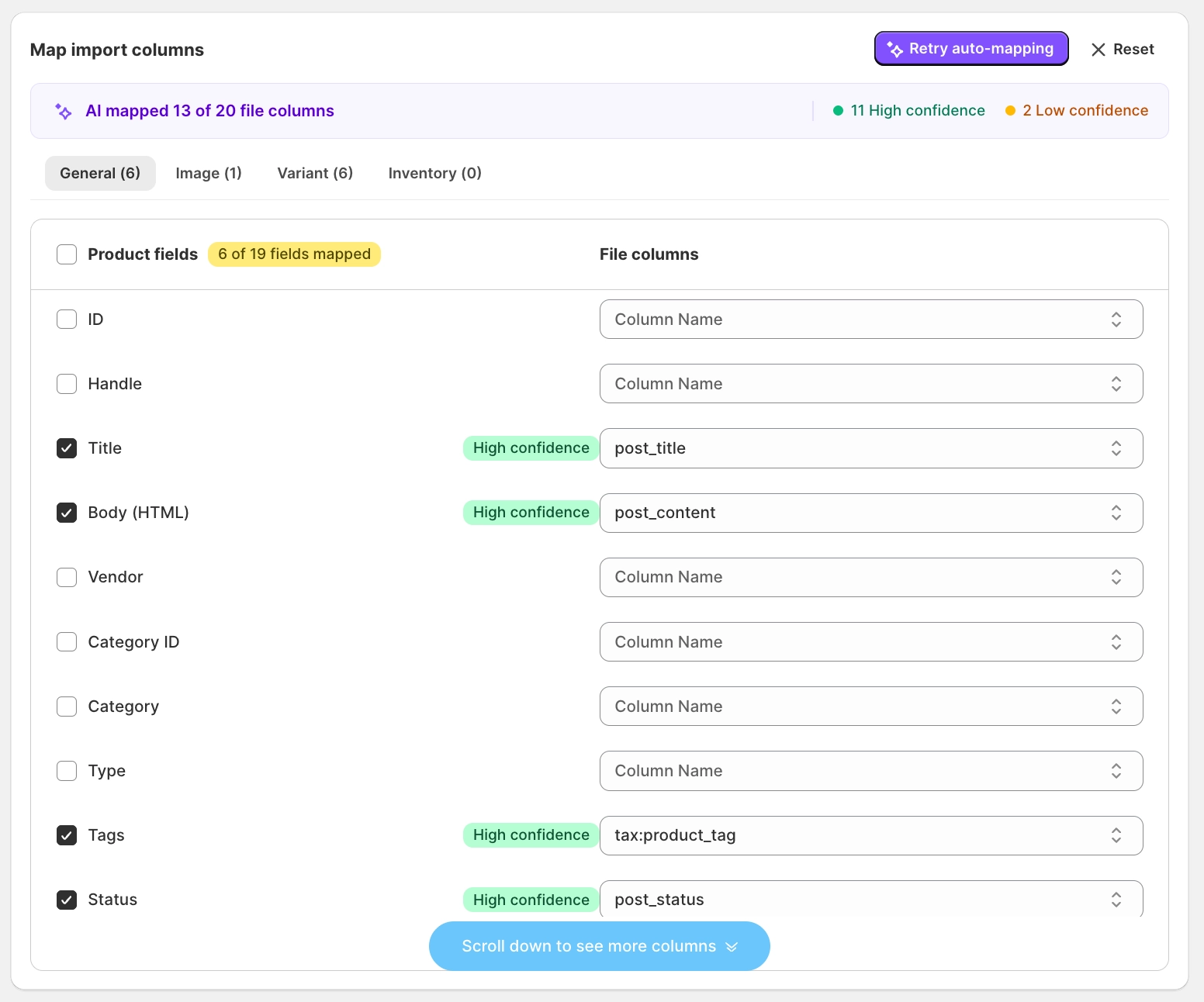The width and height of the screenshot is (1204, 1002).
Task: Click the High confidence badge for Title
Action: (x=531, y=448)
